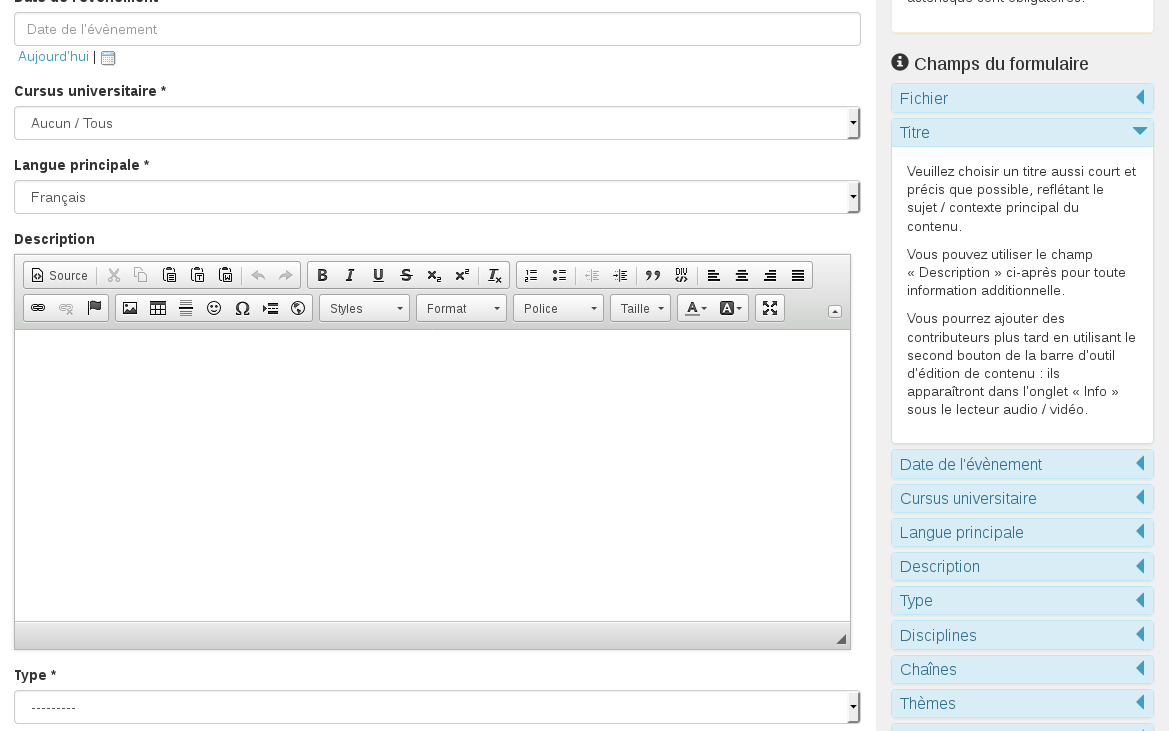Open the Cursus universitaire dropdown
Viewport: 1169px width, 731px height.
coord(437,123)
